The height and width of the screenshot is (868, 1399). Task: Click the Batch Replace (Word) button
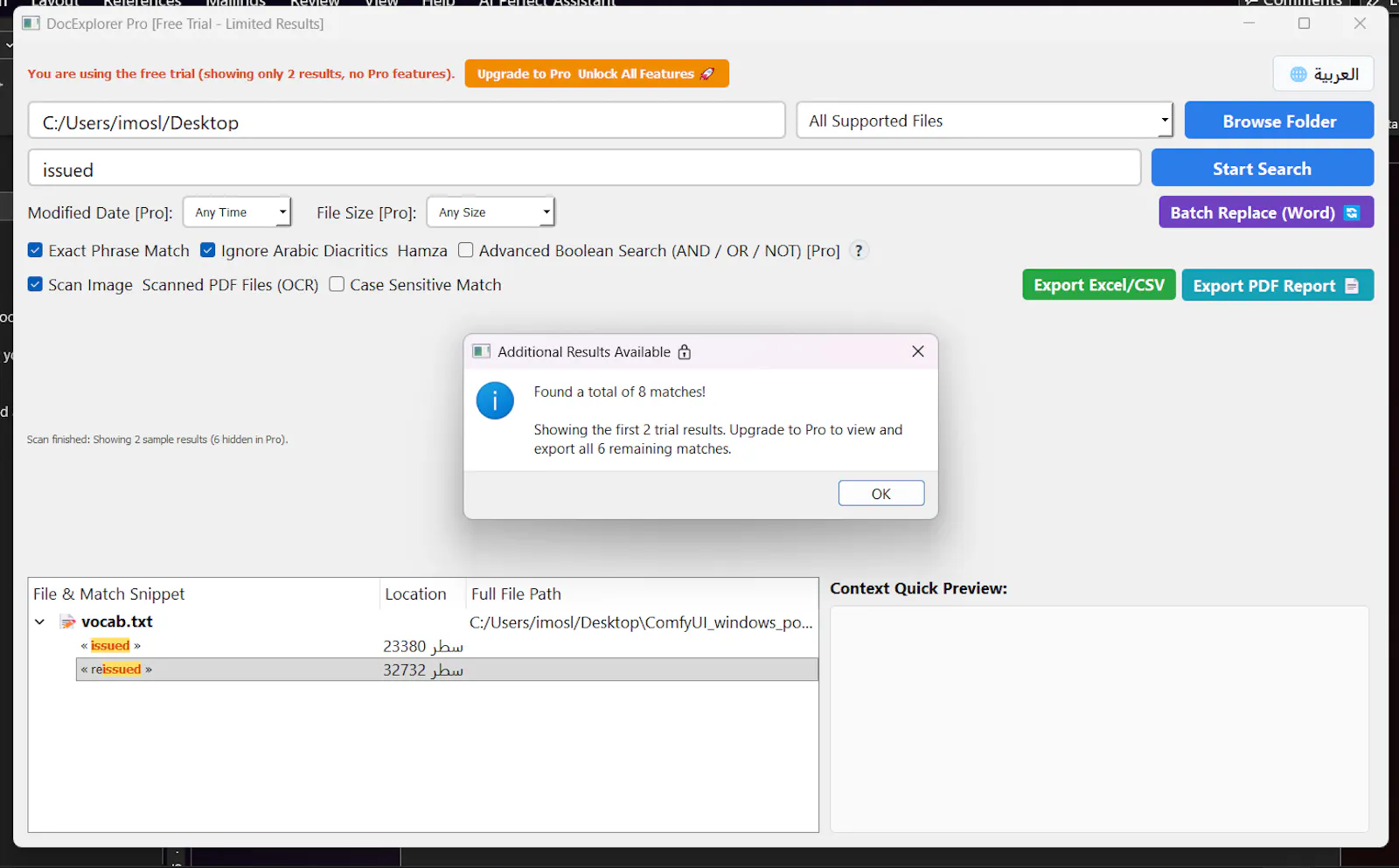pos(1266,212)
